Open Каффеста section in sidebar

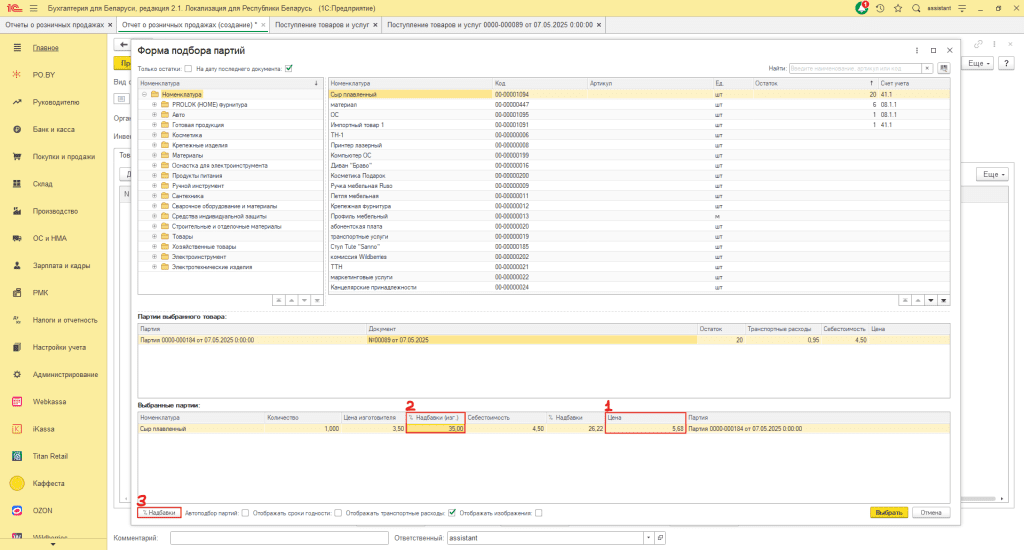tap(48, 483)
